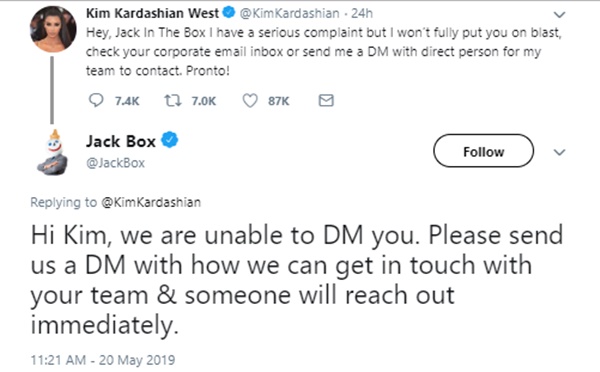Click the Jack Box verified checkmark badge
600x372 pixels.
click(x=170, y=140)
